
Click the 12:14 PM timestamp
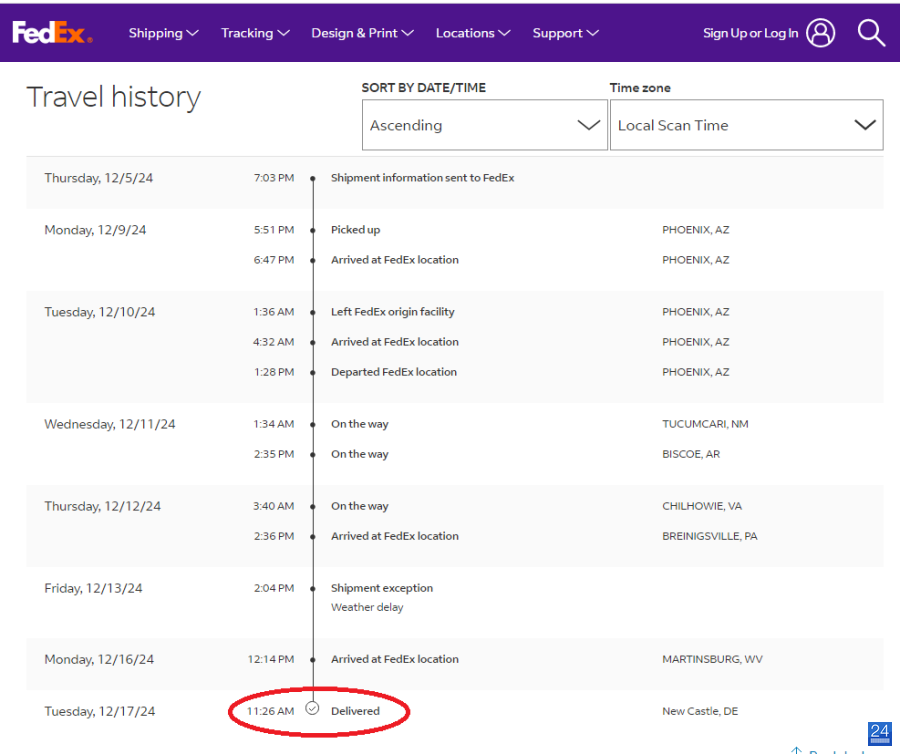pyautogui.click(x=271, y=659)
